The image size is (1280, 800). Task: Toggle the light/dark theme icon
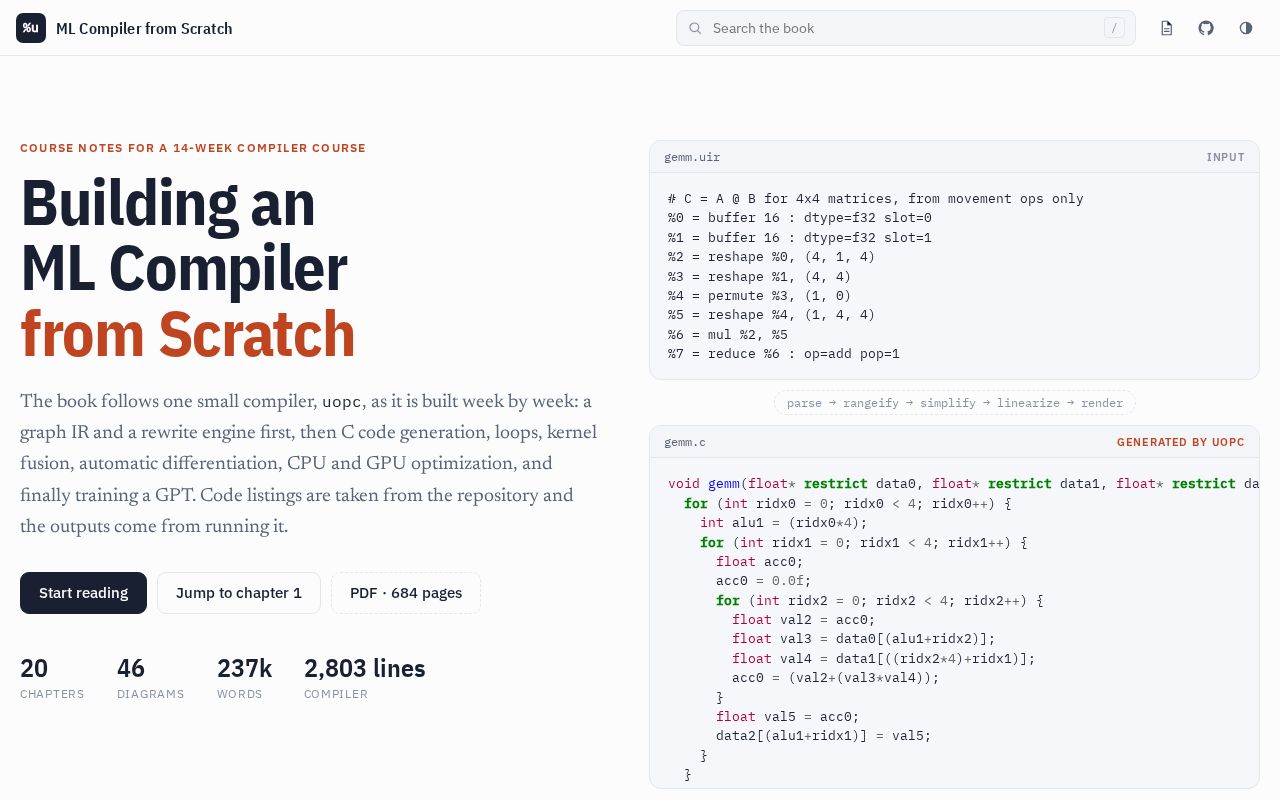click(1246, 28)
